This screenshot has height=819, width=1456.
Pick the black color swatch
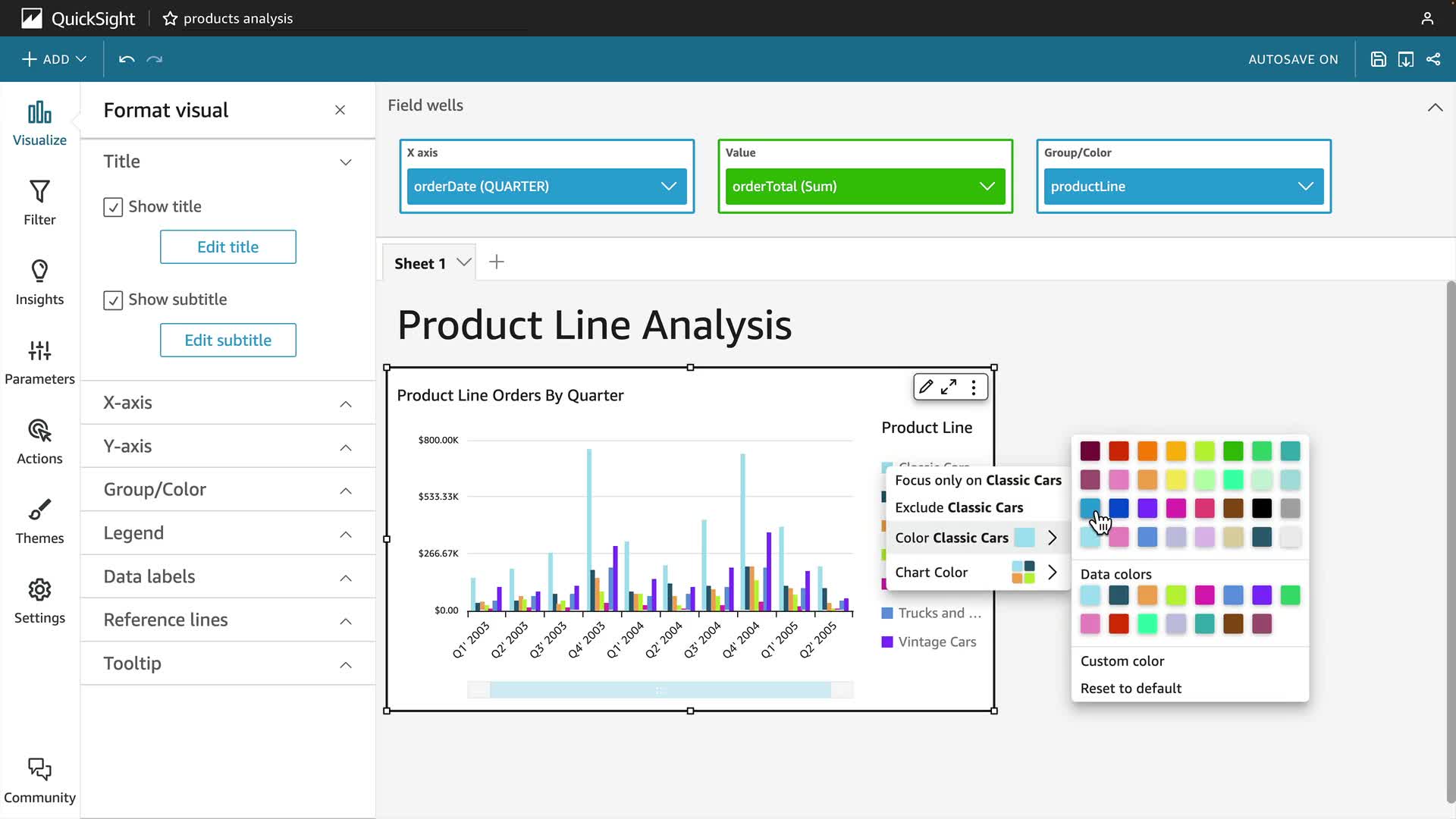(x=1262, y=508)
